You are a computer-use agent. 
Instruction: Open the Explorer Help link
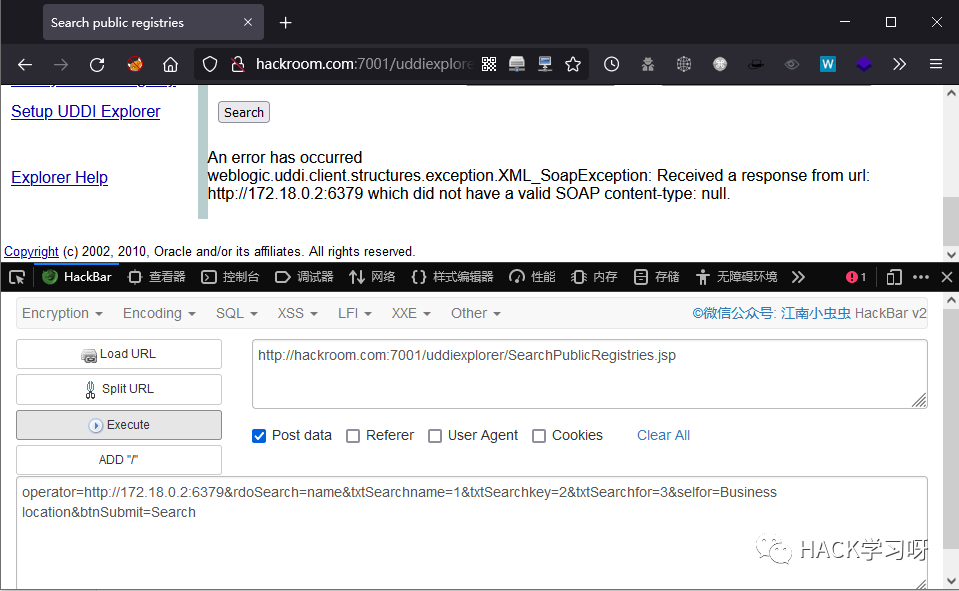click(59, 177)
